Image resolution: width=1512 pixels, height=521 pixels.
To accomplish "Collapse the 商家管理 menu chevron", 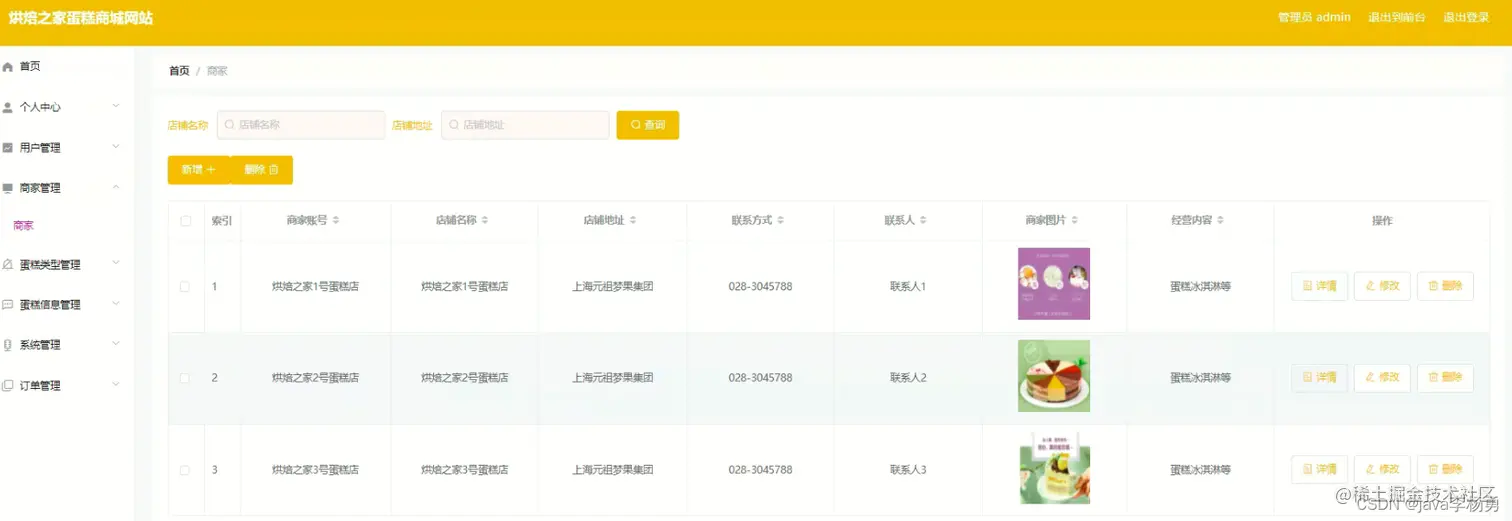I will 116,187.
